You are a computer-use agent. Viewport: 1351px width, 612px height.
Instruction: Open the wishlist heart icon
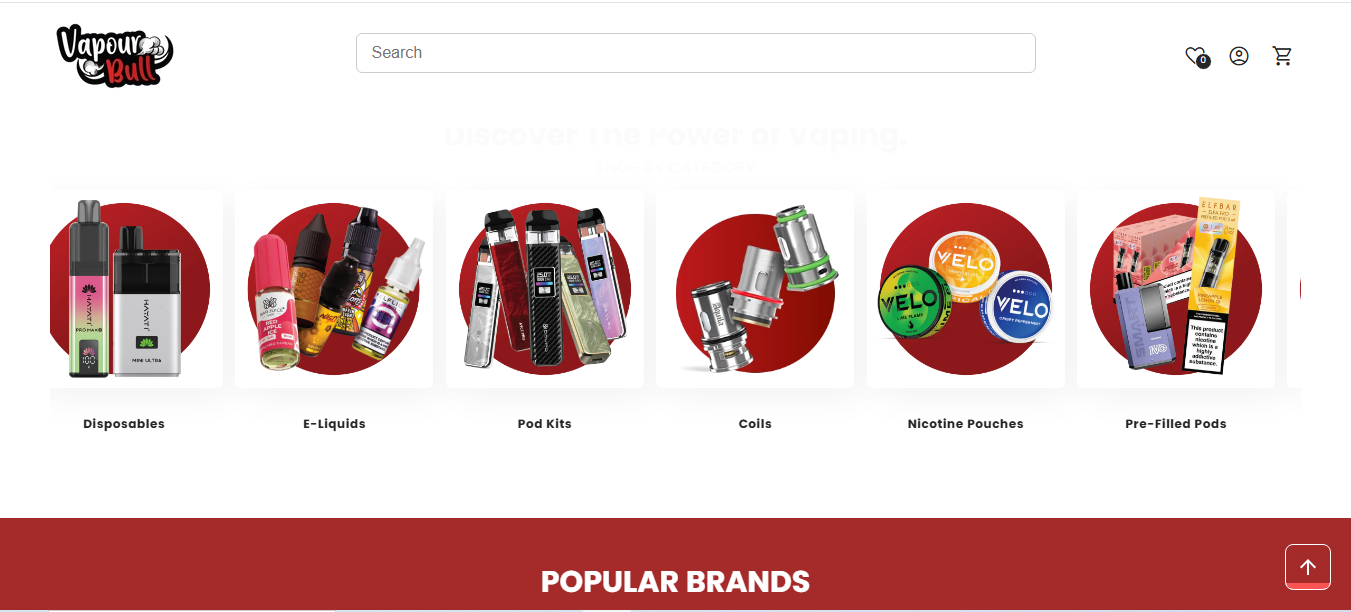pyautogui.click(x=1196, y=56)
